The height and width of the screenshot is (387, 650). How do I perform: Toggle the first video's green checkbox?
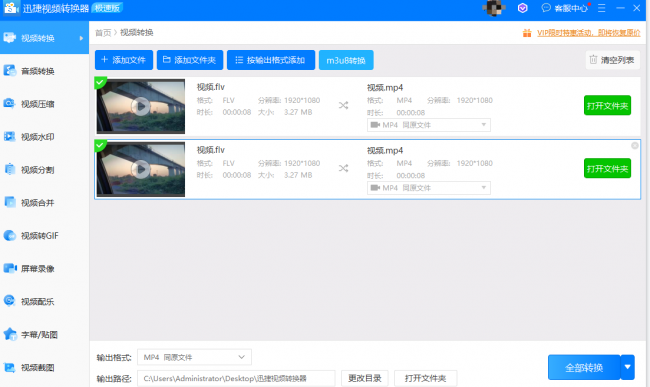[x=100, y=82]
